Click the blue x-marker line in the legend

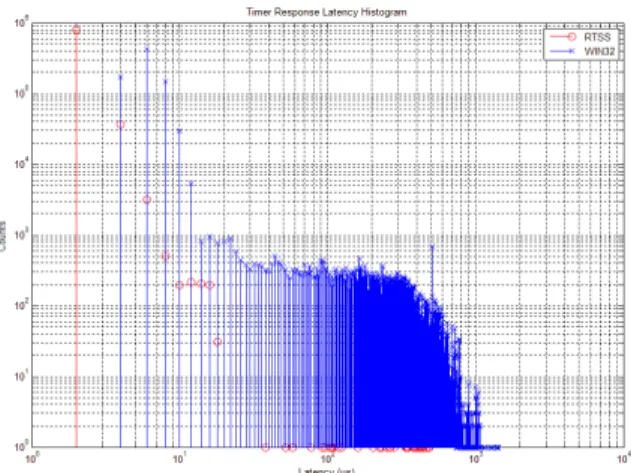[563, 51]
